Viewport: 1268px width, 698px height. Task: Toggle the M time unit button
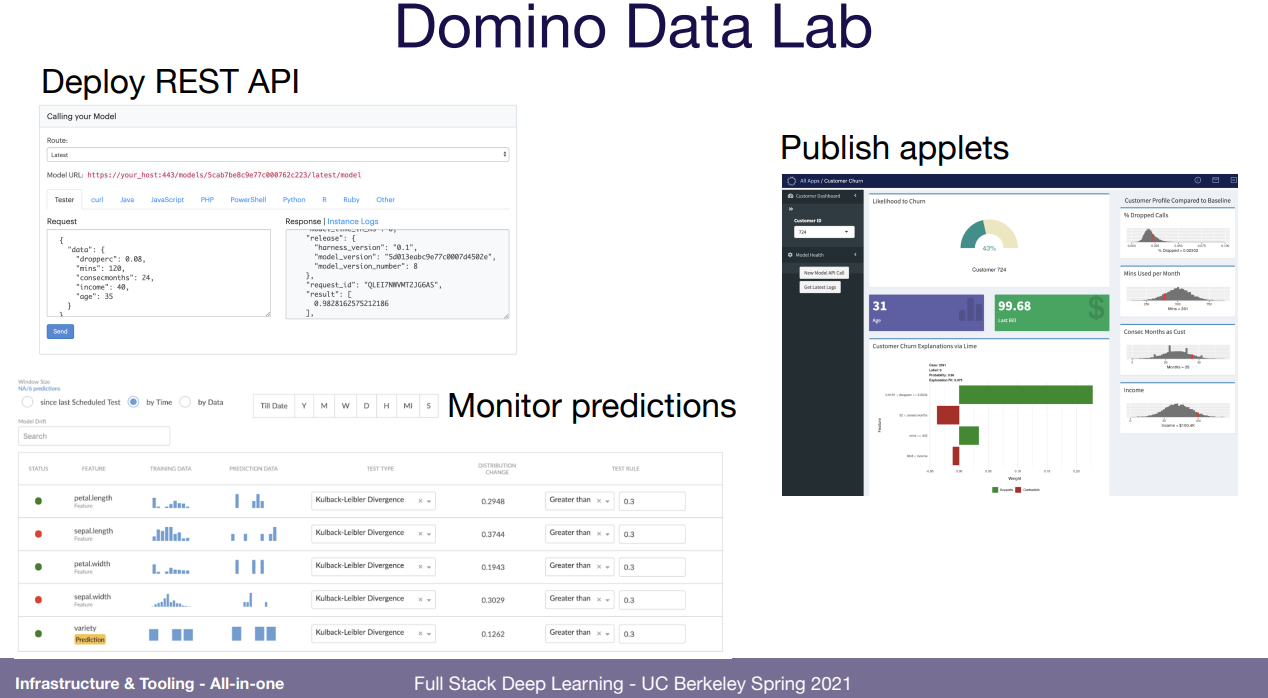click(324, 405)
